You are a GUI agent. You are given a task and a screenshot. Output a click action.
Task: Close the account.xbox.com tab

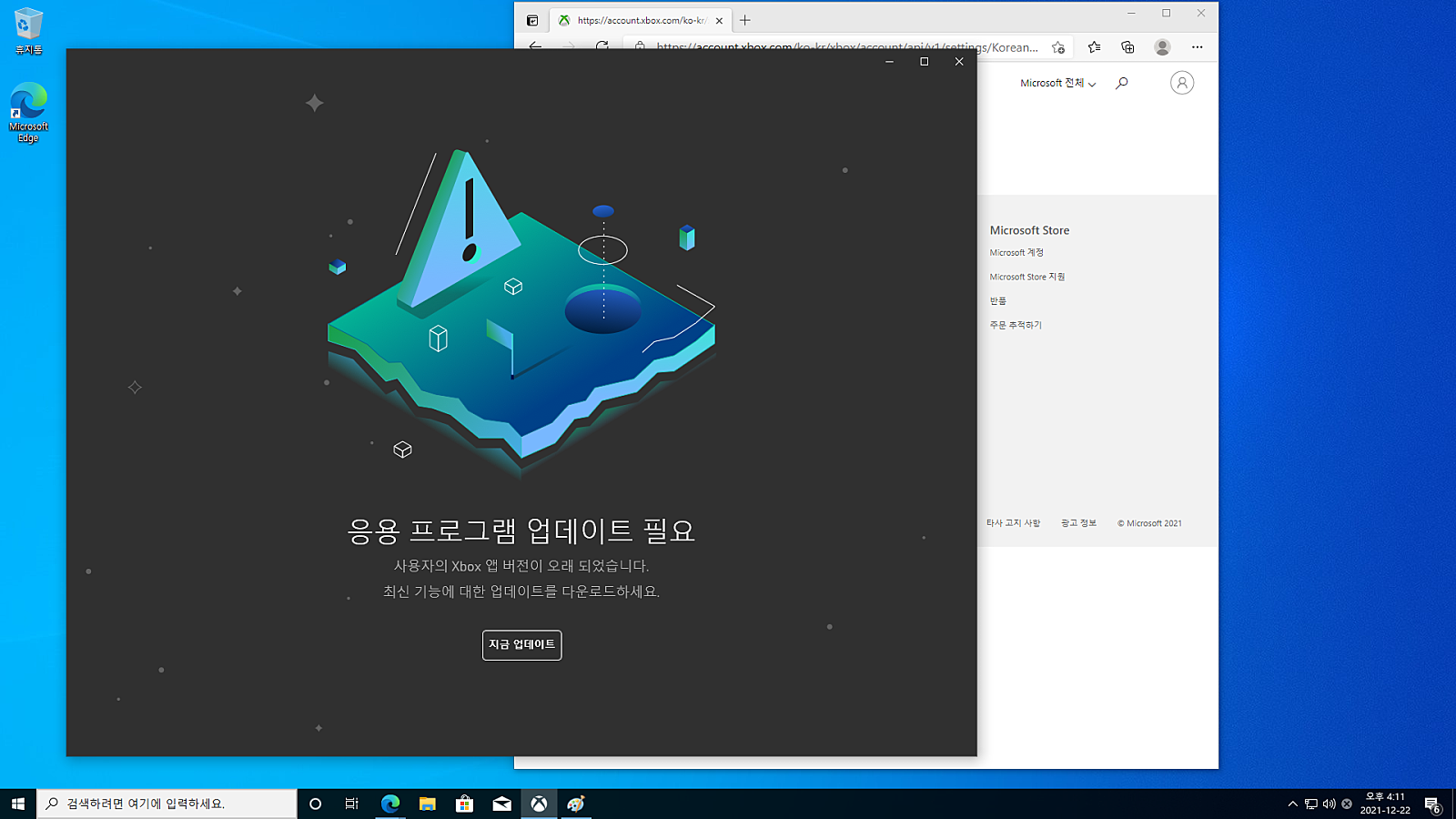click(719, 20)
